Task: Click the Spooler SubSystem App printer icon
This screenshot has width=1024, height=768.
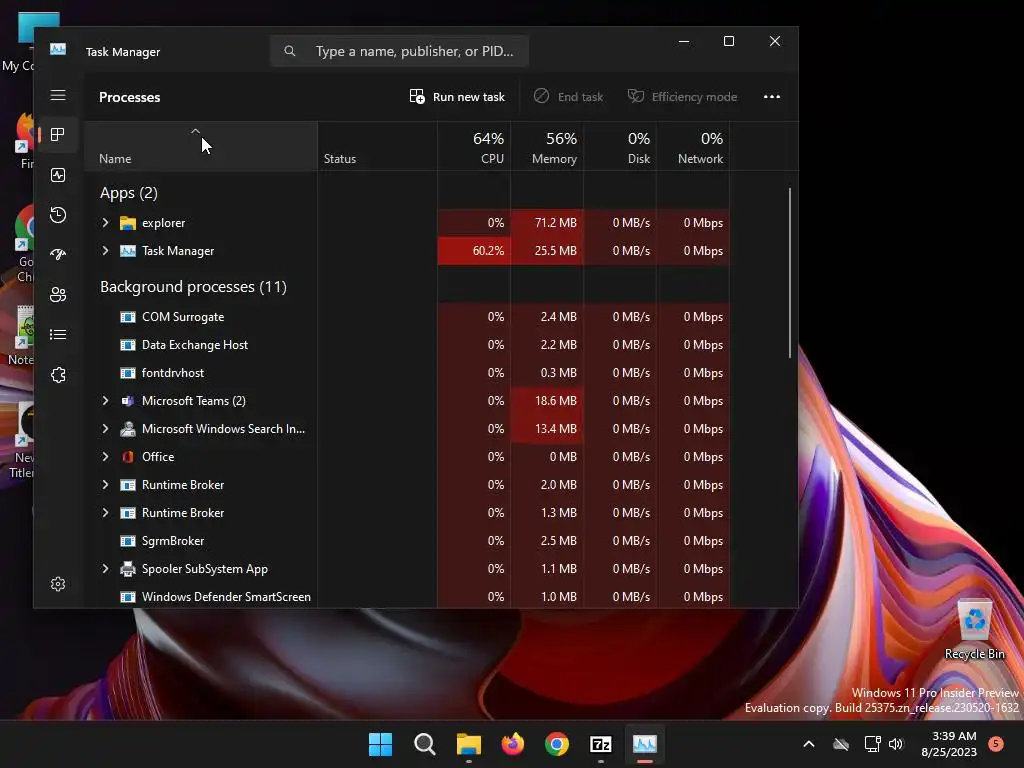Action: click(x=128, y=569)
